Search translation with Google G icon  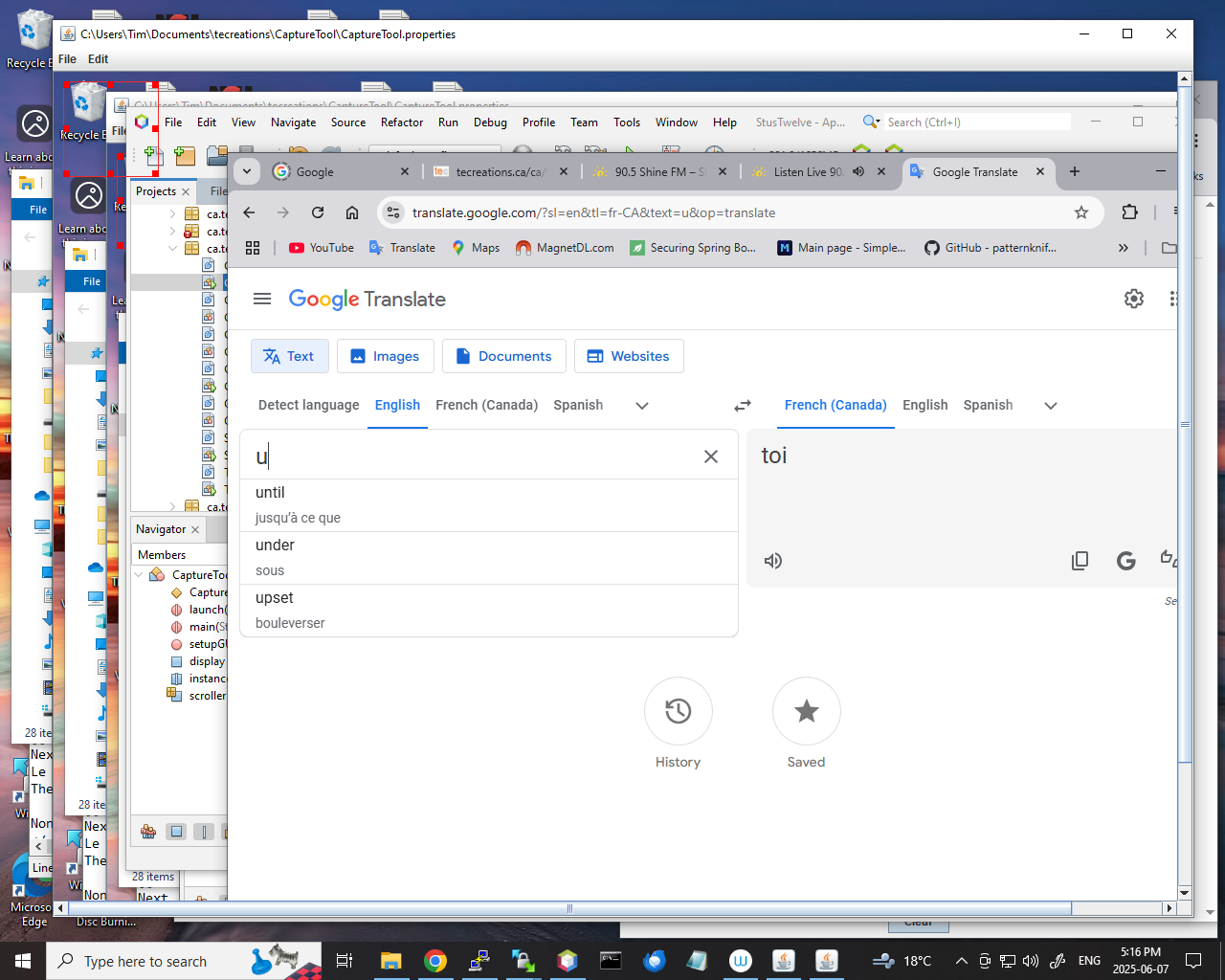tap(1126, 561)
